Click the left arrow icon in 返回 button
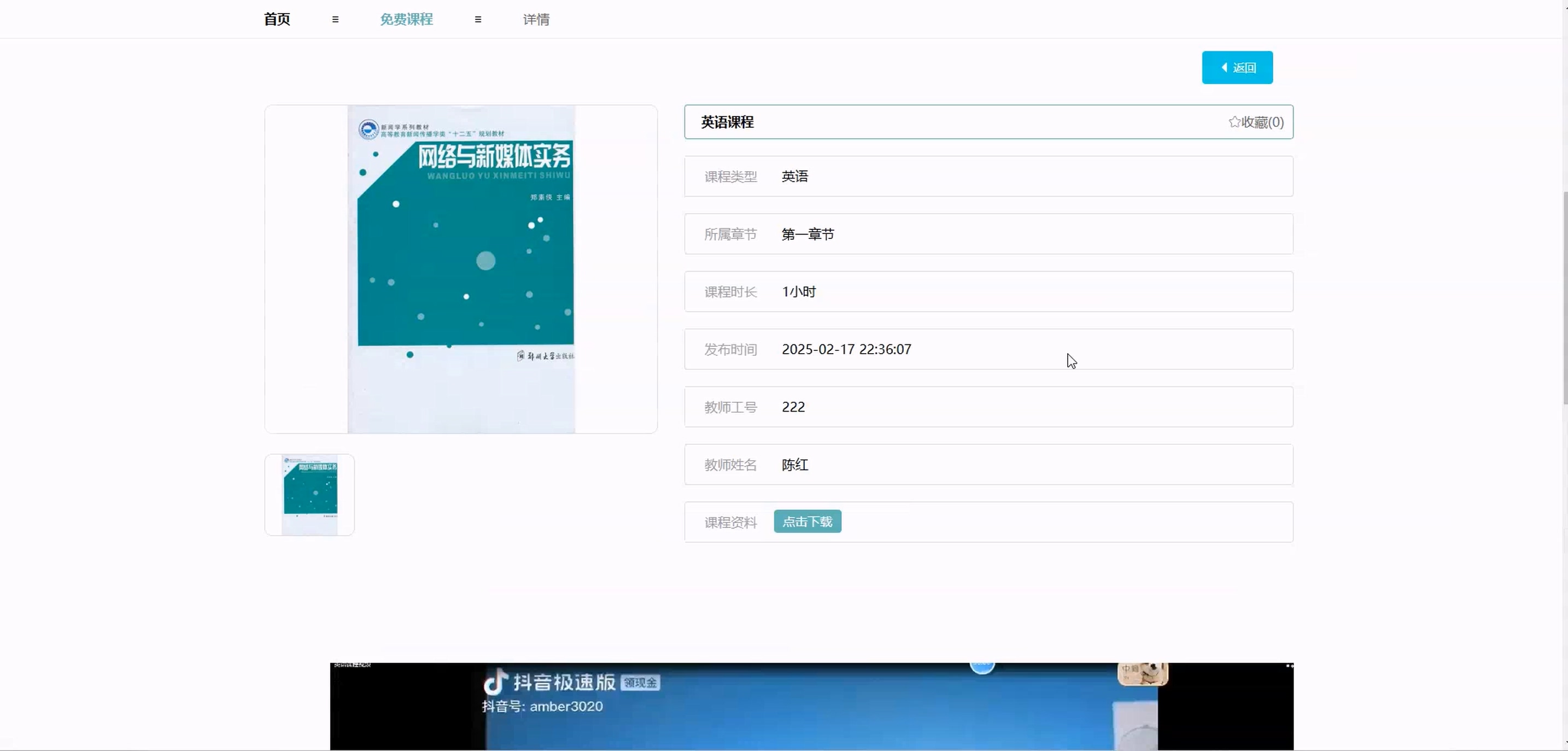The height and width of the screenshot is (751, 1568). (x=1224, y=68)
